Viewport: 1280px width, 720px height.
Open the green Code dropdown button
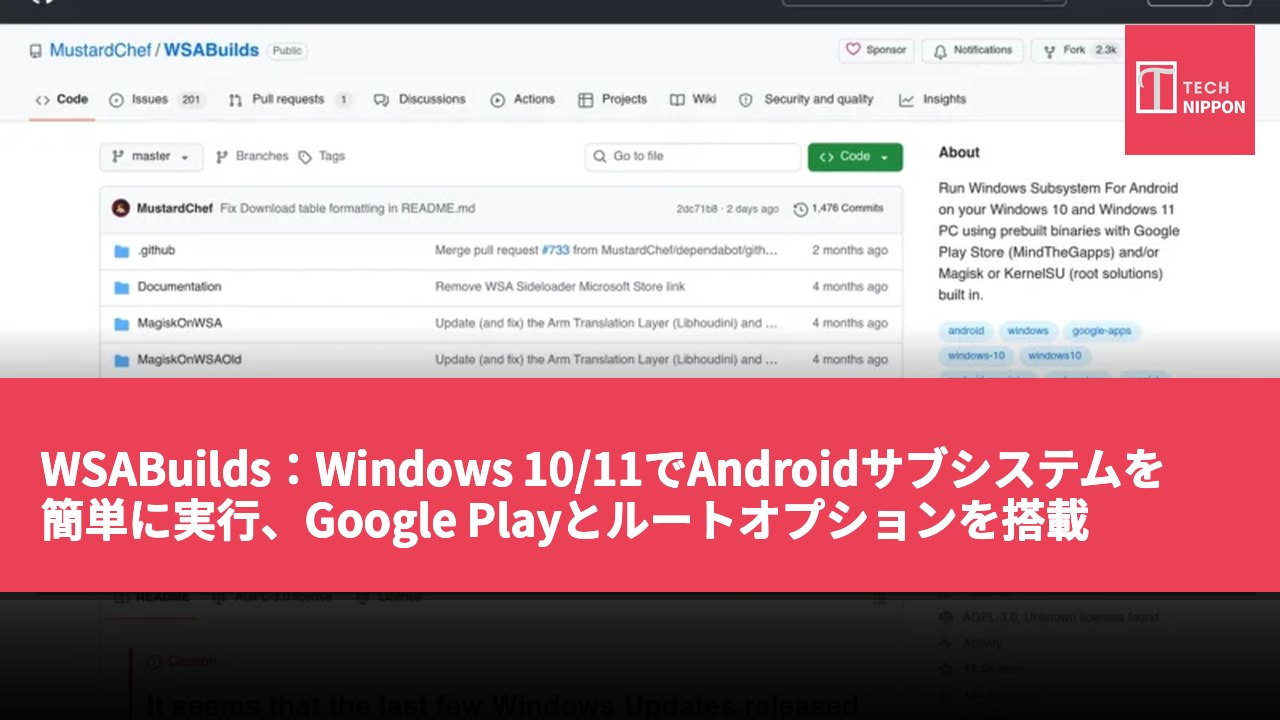(855, 157)
